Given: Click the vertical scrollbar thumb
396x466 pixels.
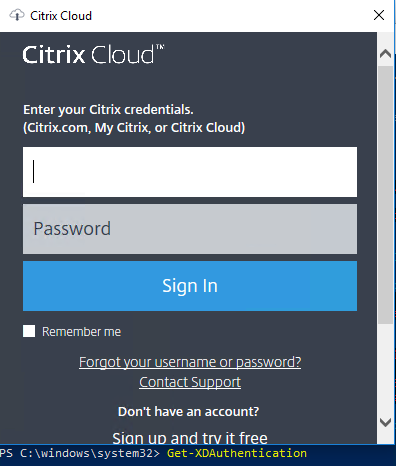Looking at the screenshot, I should pos(385,195).
